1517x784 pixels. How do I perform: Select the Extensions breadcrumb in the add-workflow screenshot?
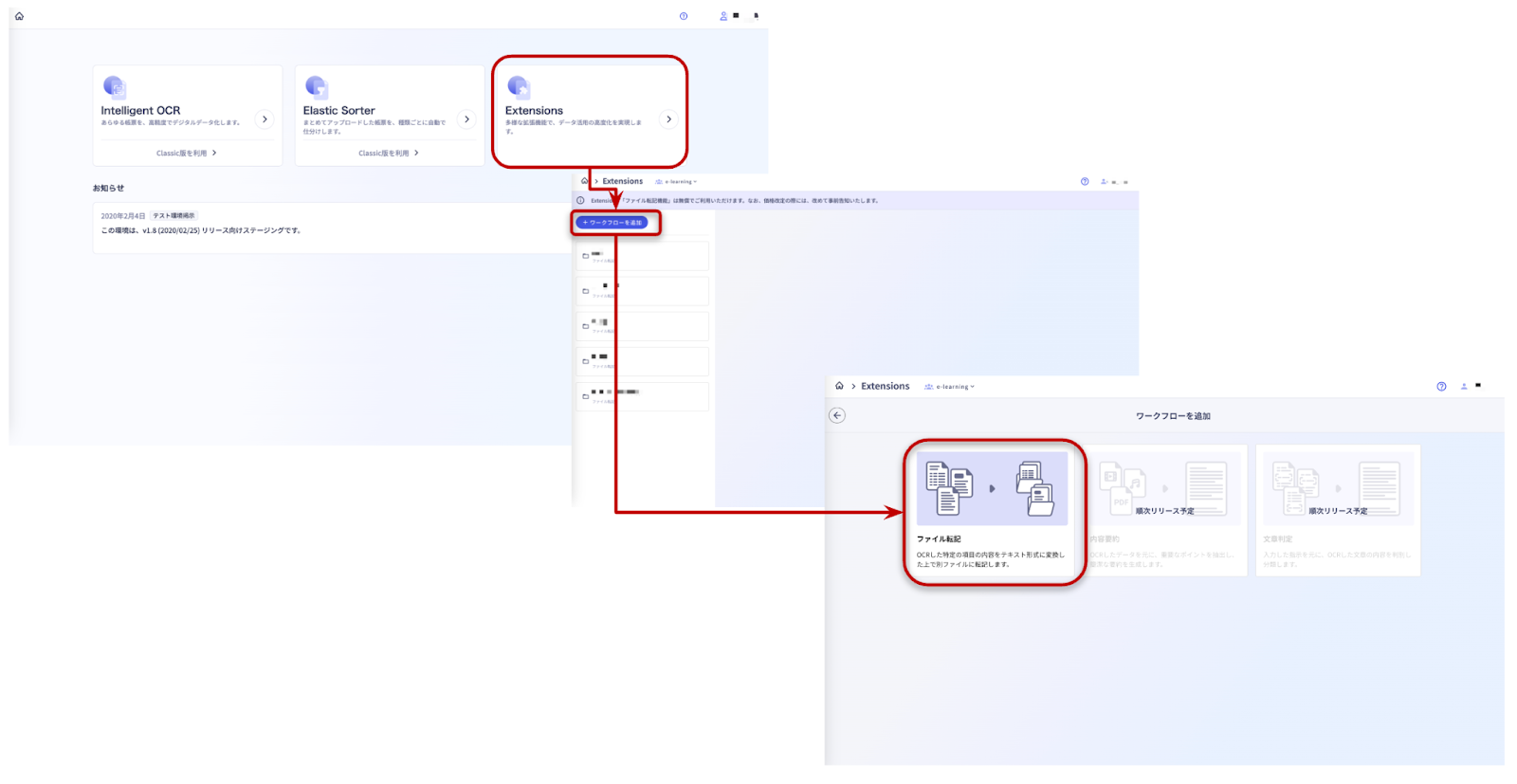coord(886,387)
